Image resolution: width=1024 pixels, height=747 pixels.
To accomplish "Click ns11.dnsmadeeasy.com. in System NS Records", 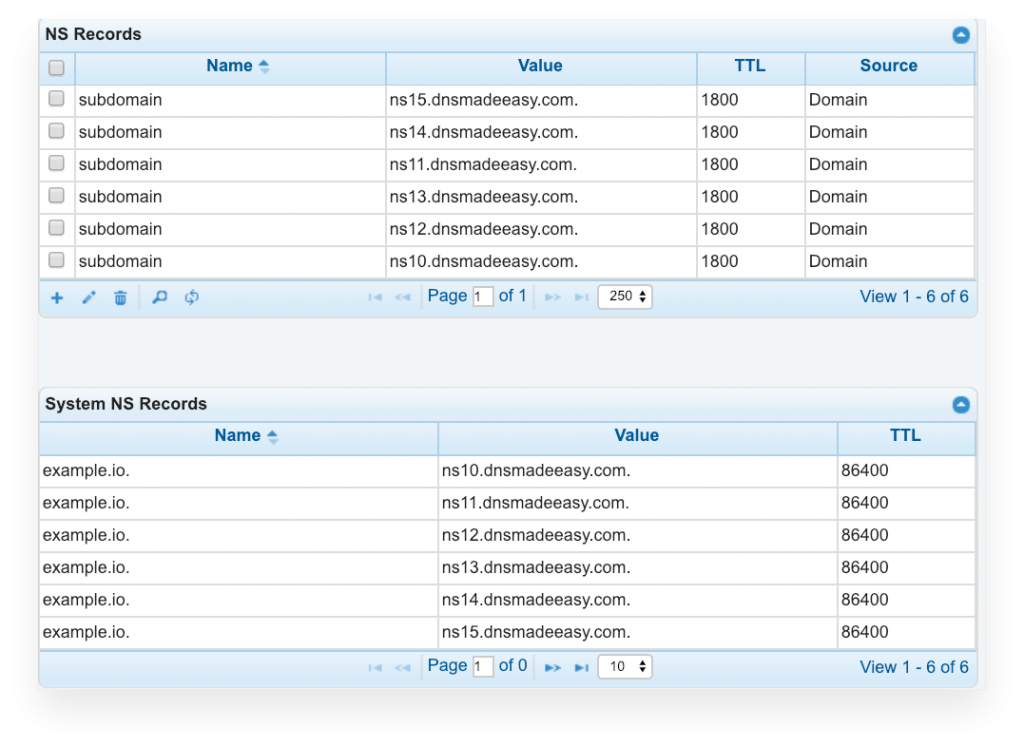I will coord(536,503).
